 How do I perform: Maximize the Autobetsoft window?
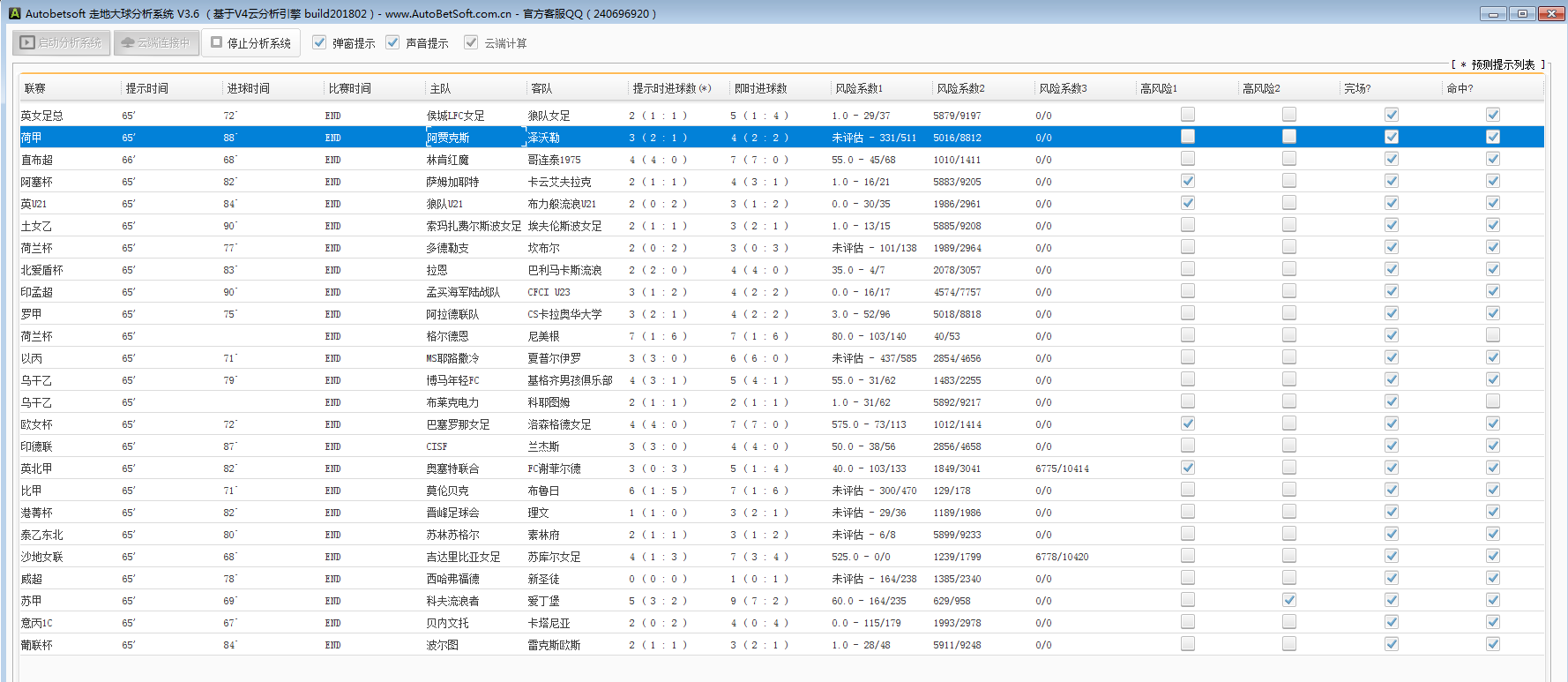[x=1521, y=13]
